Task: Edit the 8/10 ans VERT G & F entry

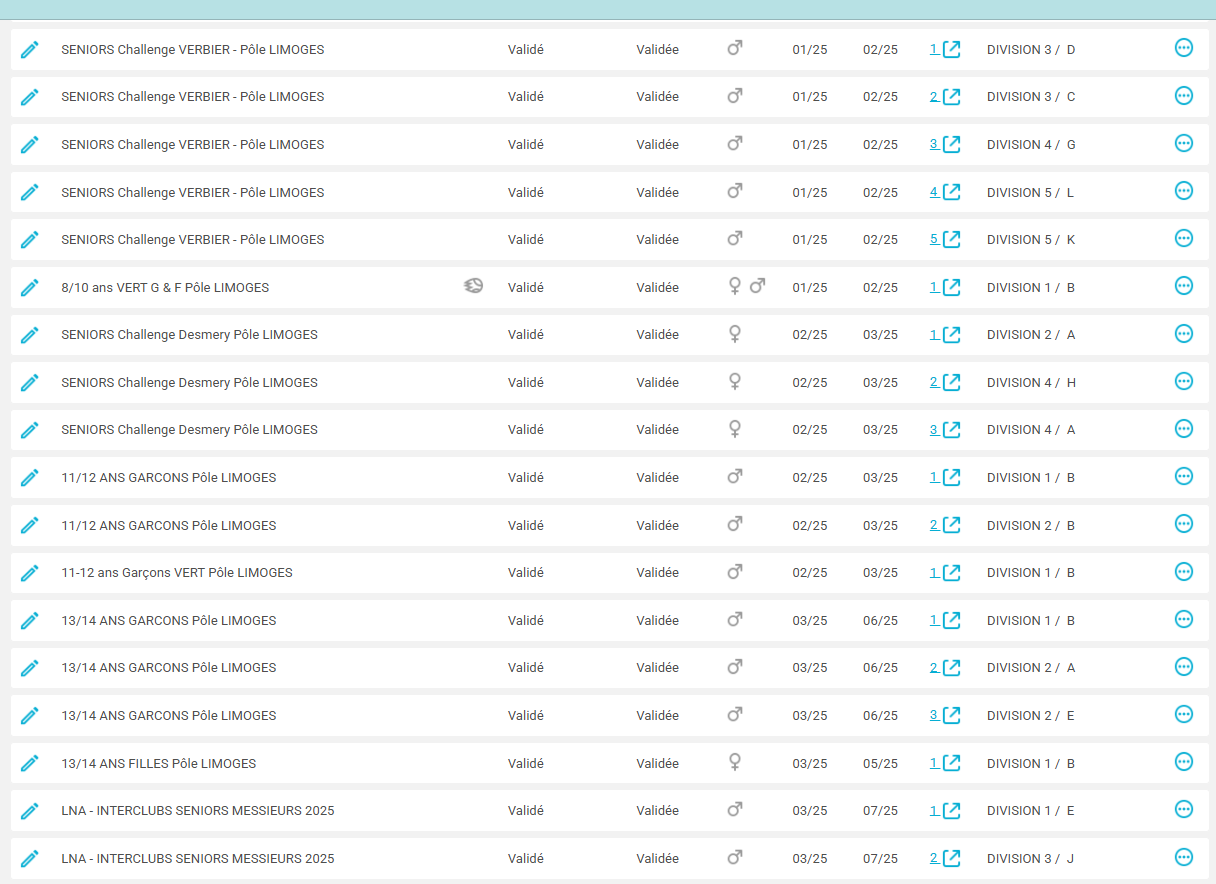Action: [30, 288]
